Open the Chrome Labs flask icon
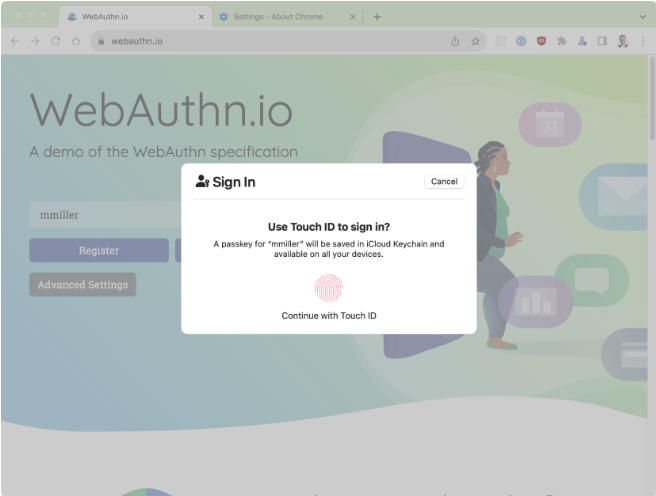Viewport: 656px width, 496px height. click(582, 41)
